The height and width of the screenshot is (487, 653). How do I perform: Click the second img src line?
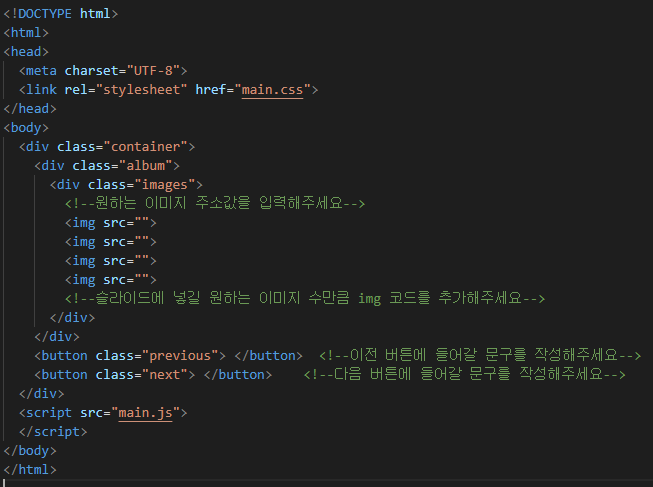[110, 242]
